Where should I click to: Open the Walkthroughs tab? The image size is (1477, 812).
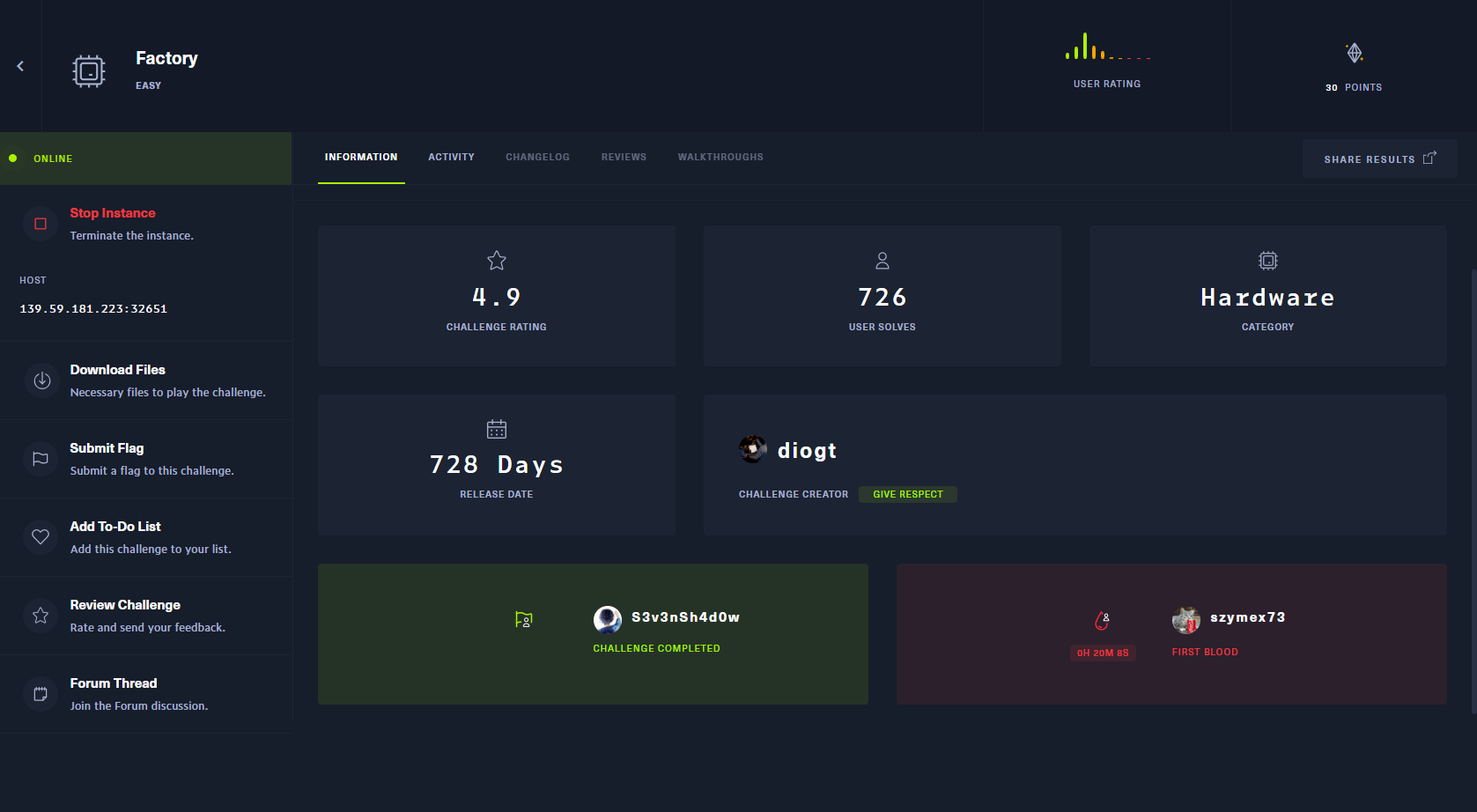tap(720, 158)
